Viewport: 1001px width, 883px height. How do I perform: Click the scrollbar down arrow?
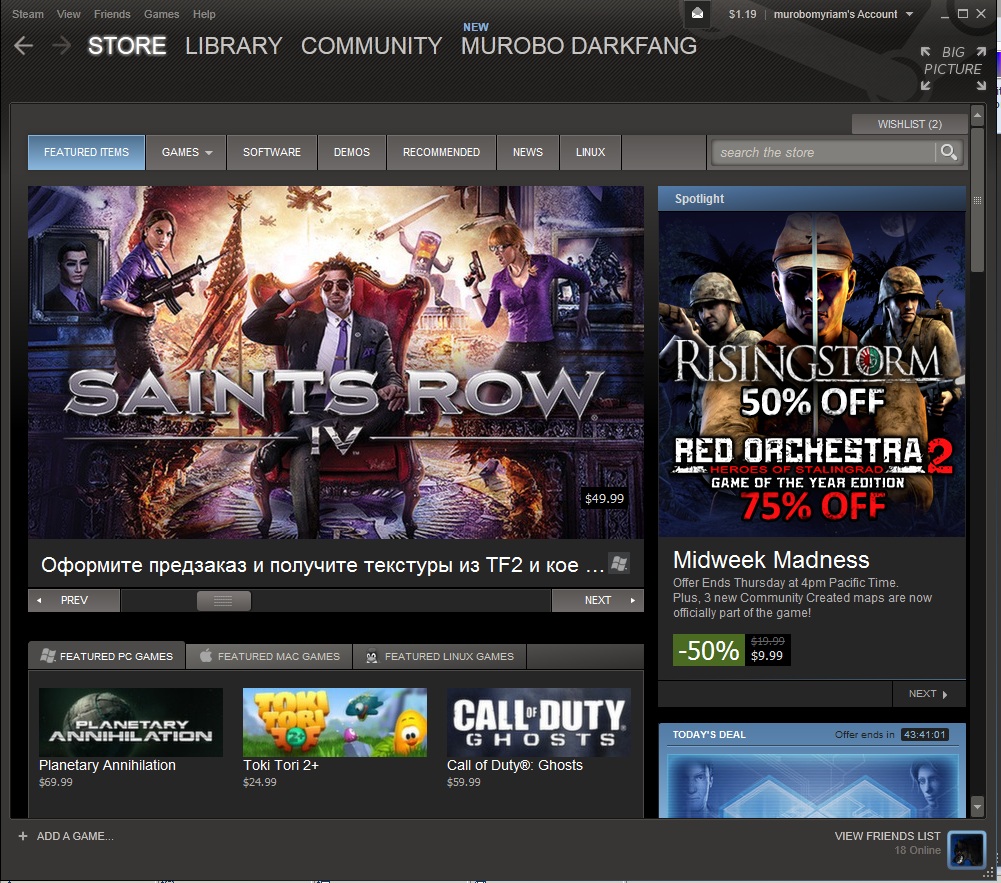click(x=977, y=806)
